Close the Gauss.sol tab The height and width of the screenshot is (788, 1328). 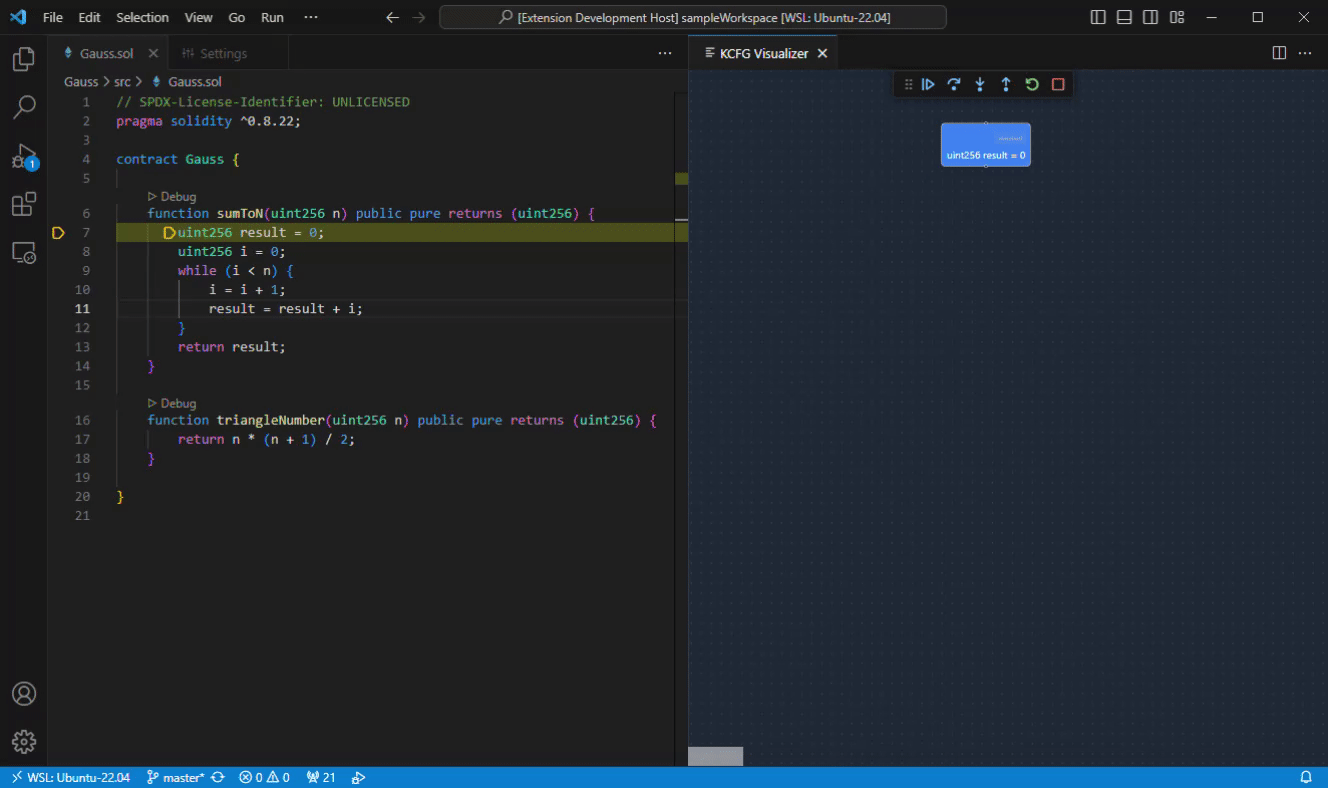click(x=153, y=54)
